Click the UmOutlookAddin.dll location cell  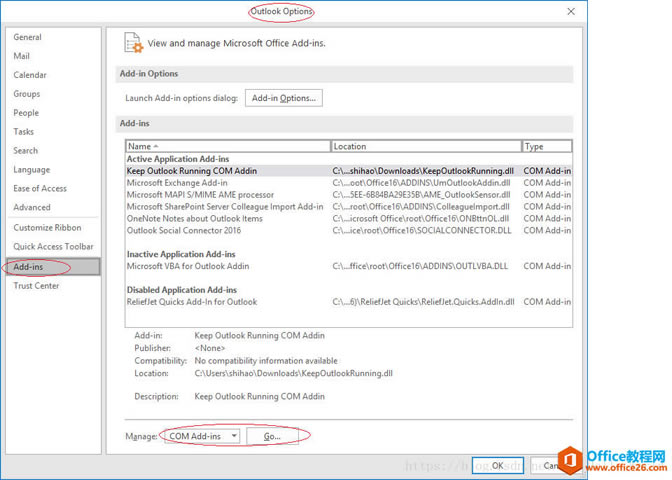421,183
